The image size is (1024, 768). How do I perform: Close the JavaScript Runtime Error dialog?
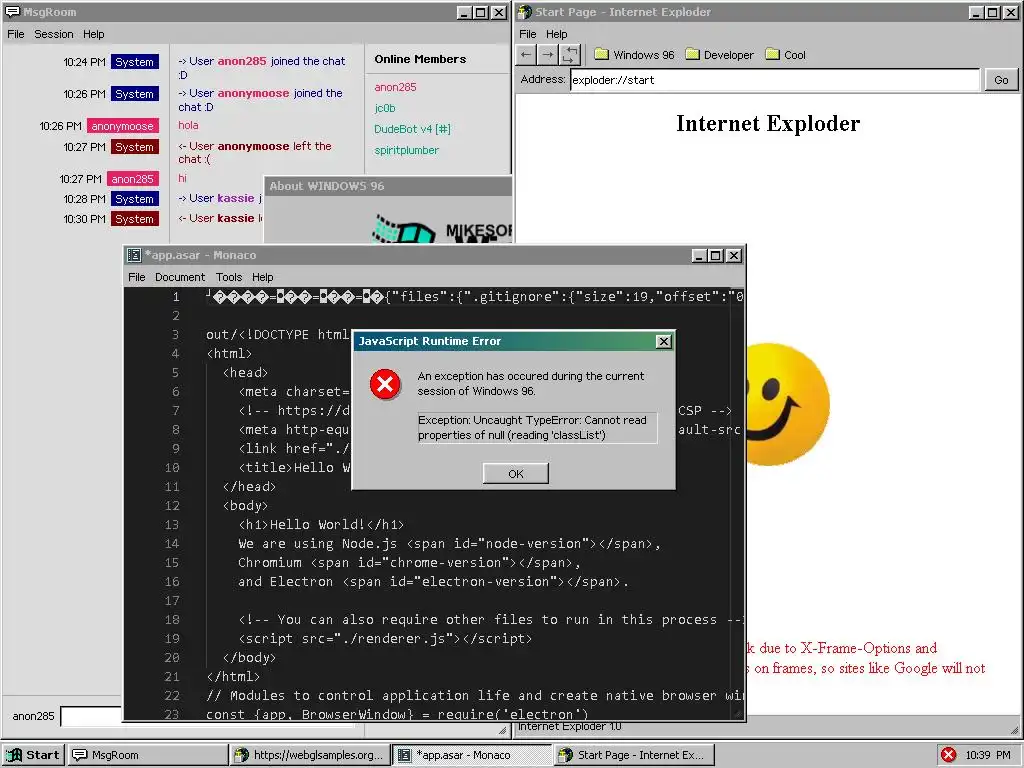pos(664,341)
